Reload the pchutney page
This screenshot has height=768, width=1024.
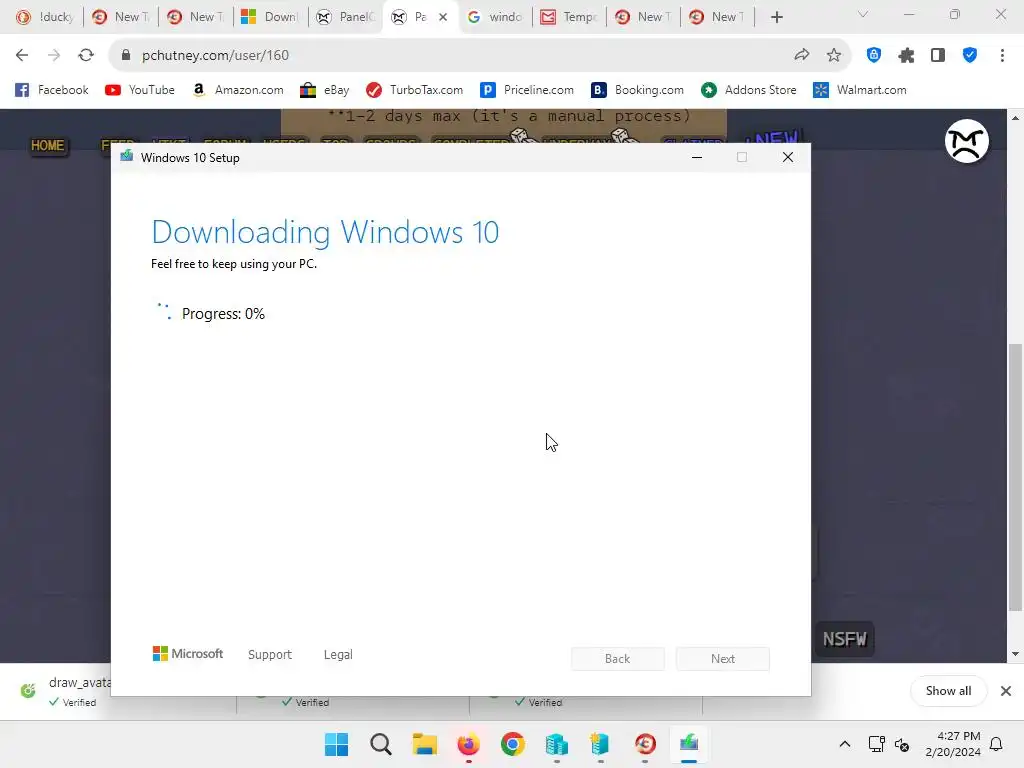coord(86,56)
